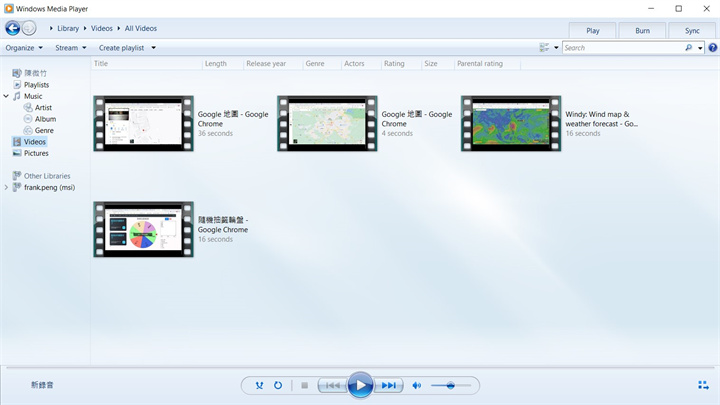The height and width of the screenshot is (405, 720).
Task: Click the Play button in playback controls
Action: click(360, 385)
